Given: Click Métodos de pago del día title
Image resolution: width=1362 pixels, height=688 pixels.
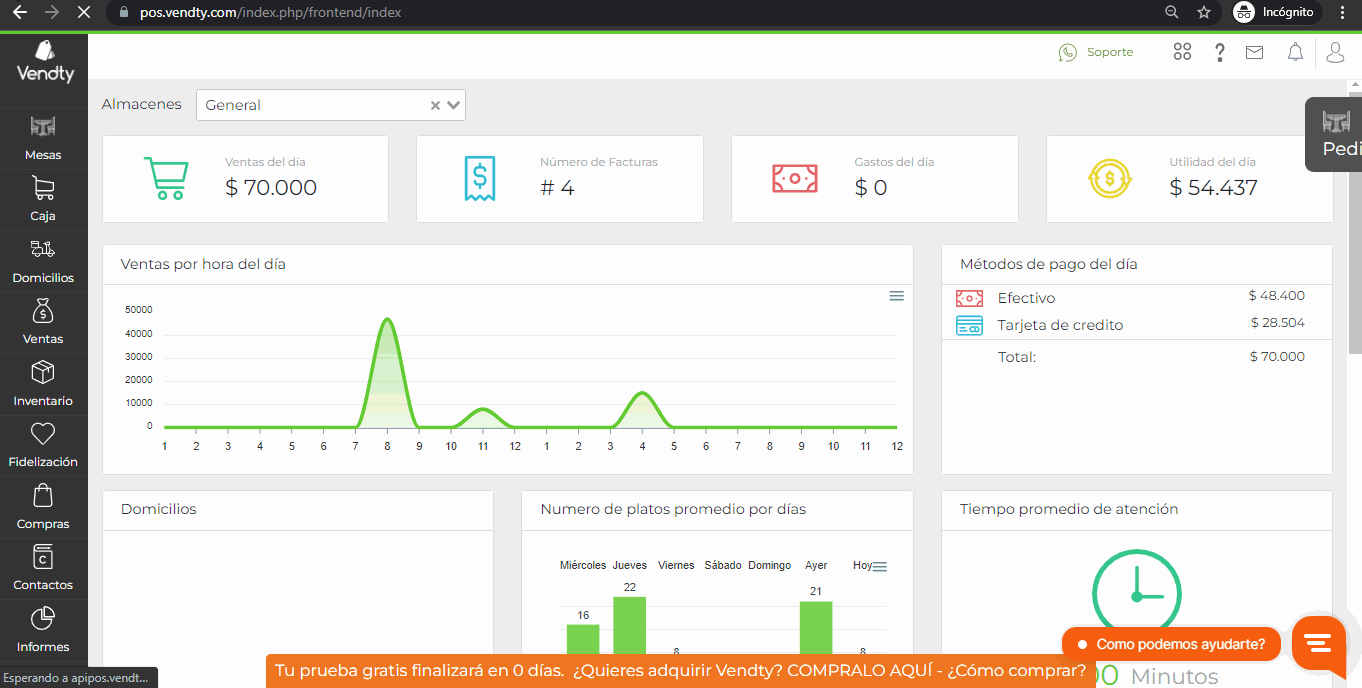Looking at the screenshot, I should click(1048, 265).
